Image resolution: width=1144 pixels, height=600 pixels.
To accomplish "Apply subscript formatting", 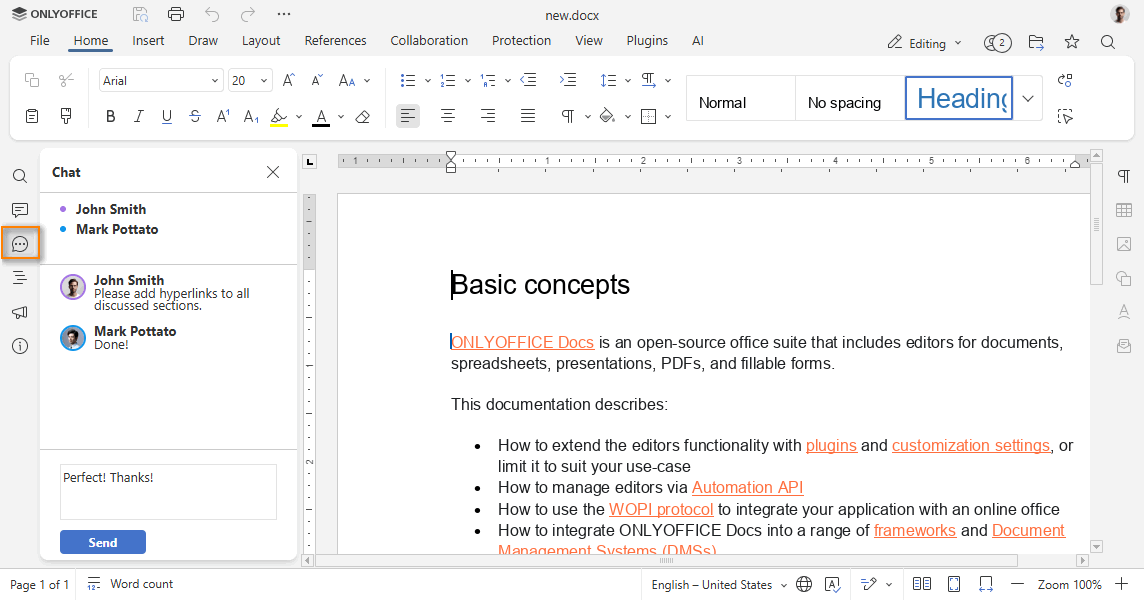I will coord(251,116).
